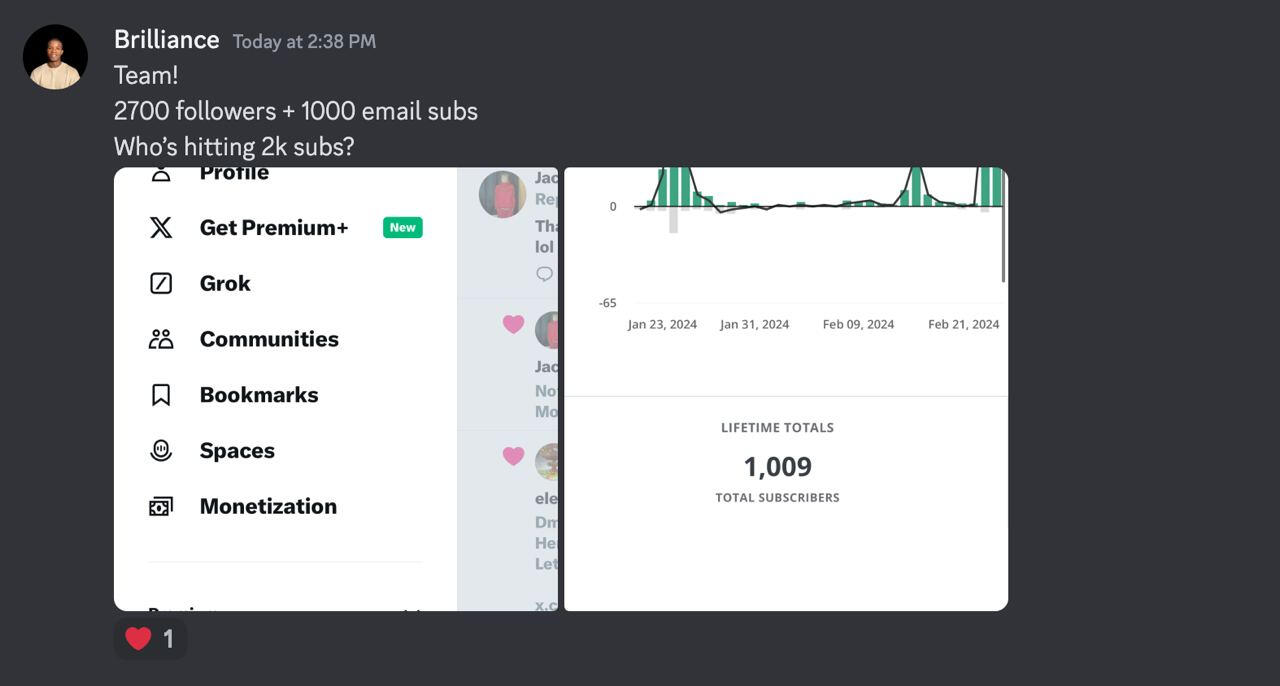
Task: Toggle the red heart reaction
Action: point(150,639)
